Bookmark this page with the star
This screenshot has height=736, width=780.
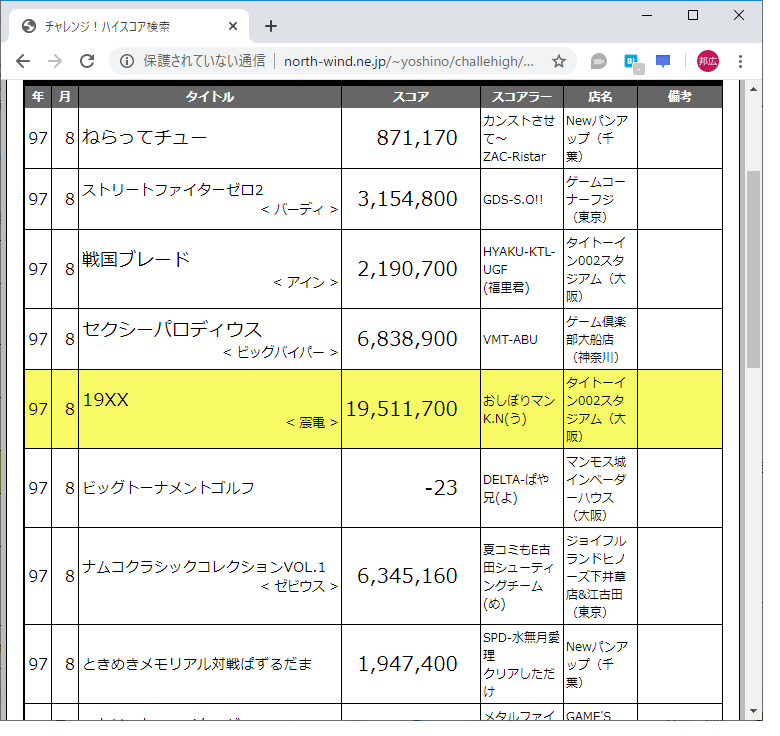pos(559,61)
